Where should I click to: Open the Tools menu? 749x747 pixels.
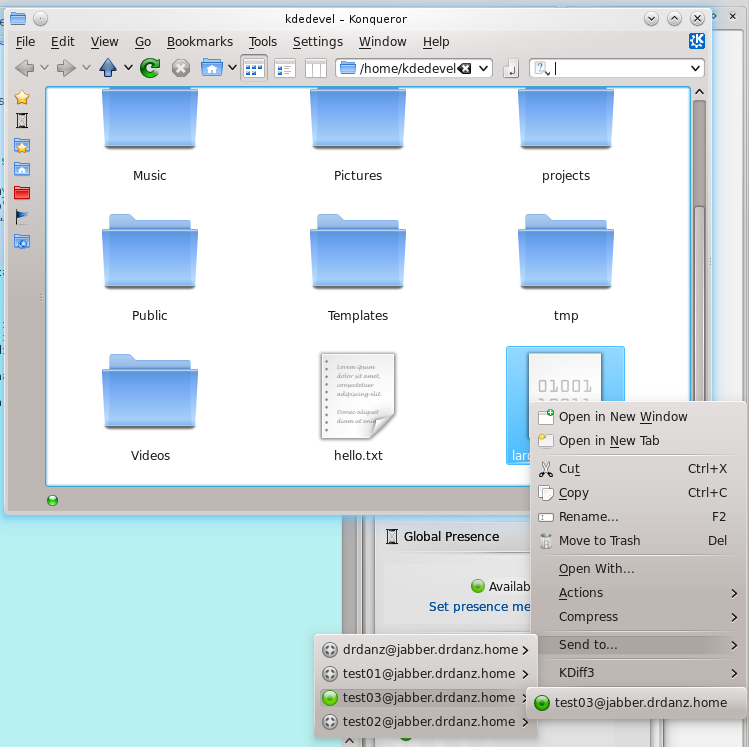[262, 42]
